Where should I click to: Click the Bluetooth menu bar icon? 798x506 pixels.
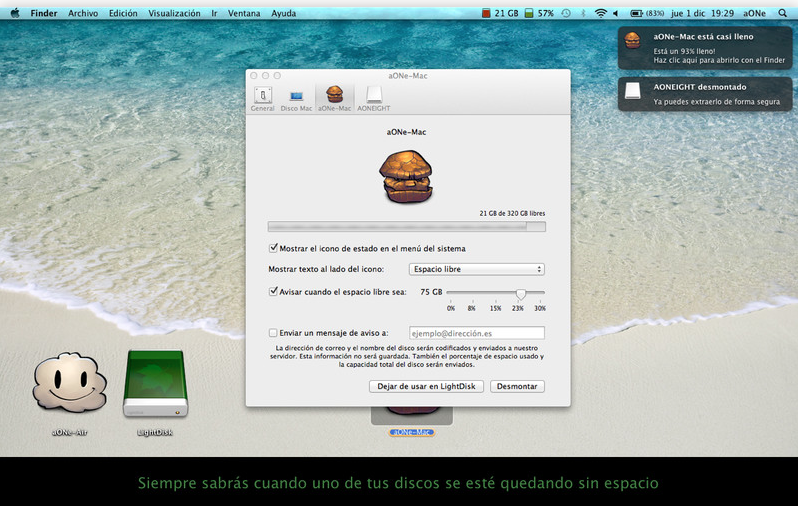pos(584,13)
